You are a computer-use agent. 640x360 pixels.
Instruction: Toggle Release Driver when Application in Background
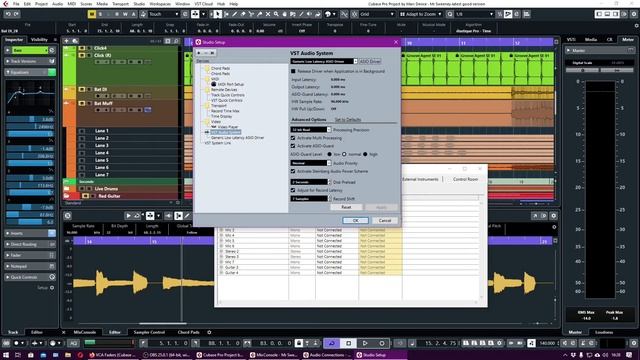(293, 71)
